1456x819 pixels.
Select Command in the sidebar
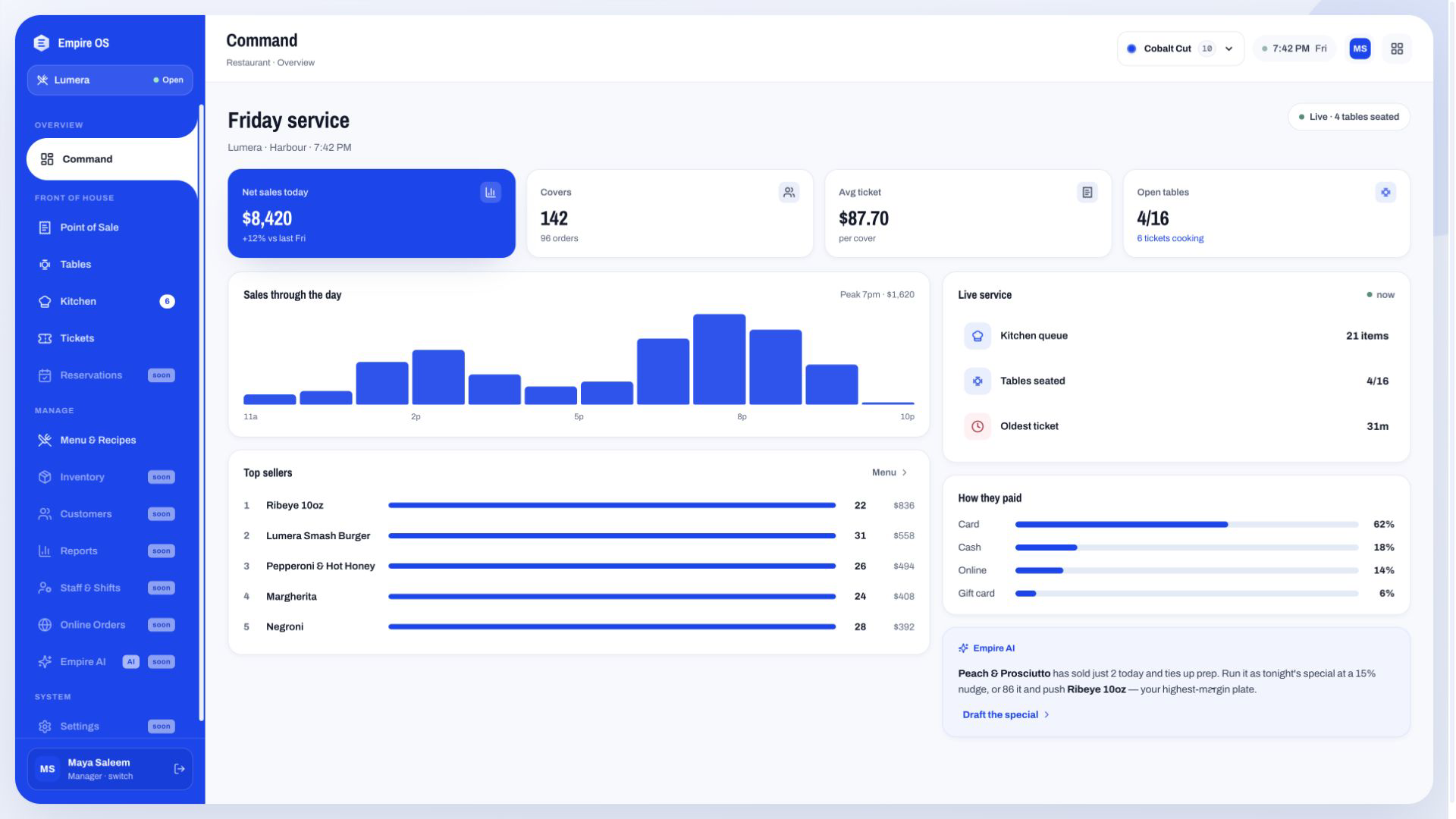111,159
